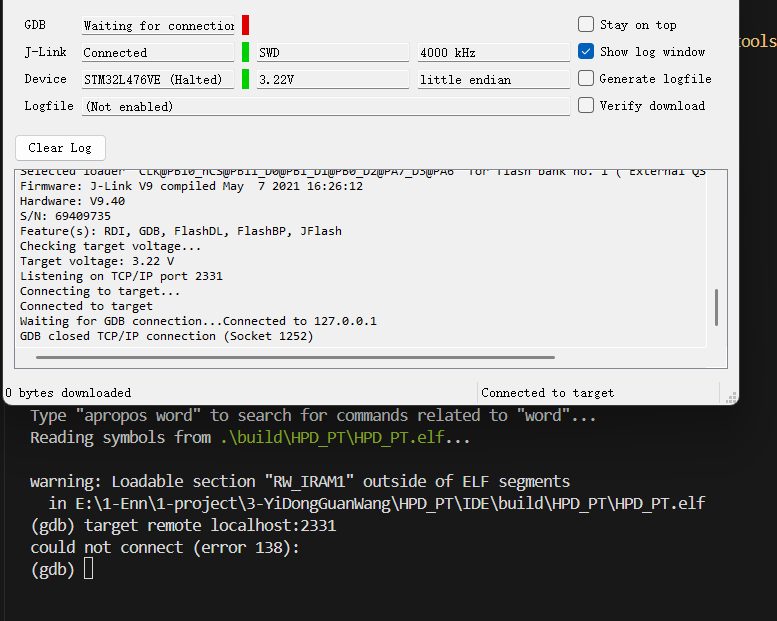Click the Logfile (Not enabled) field
777x621 pixels.
(325, 106)
